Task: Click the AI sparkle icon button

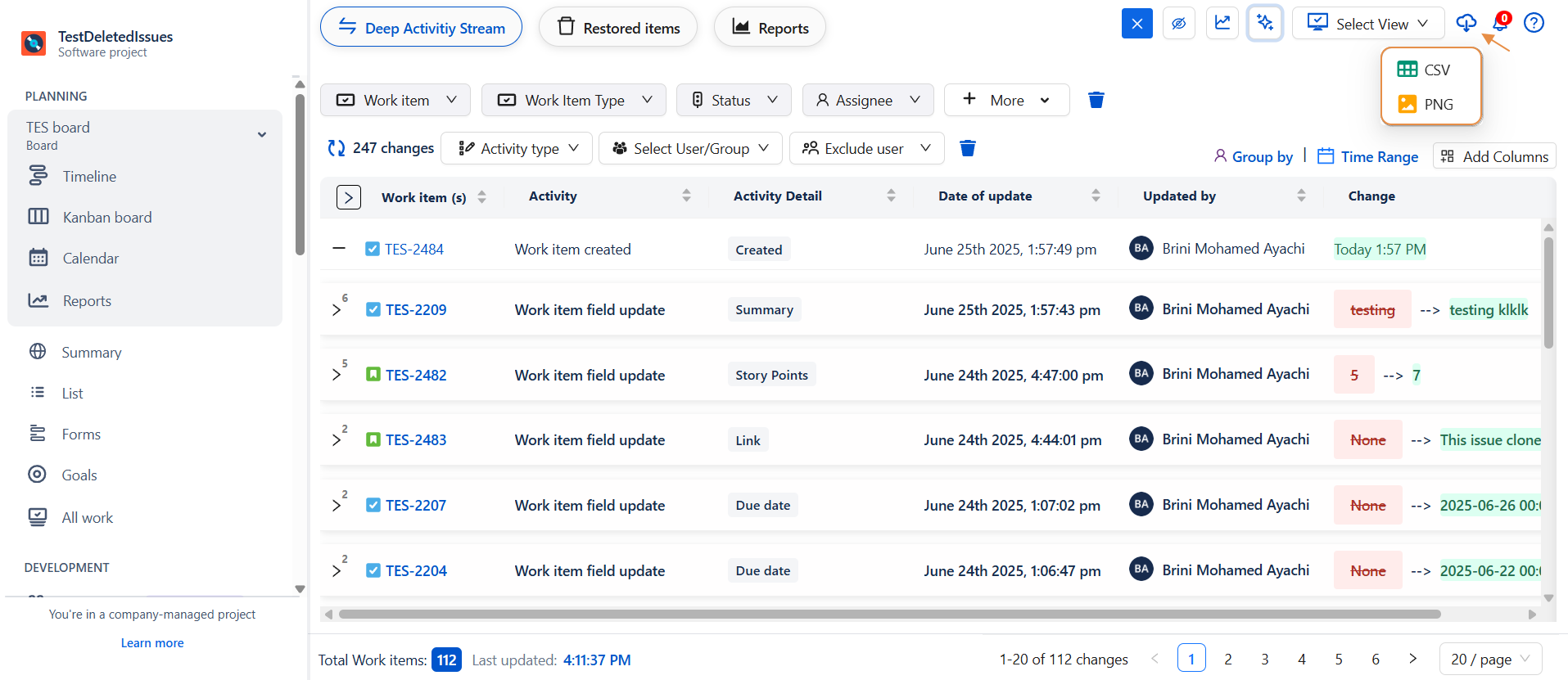Action: point(1264,23)
